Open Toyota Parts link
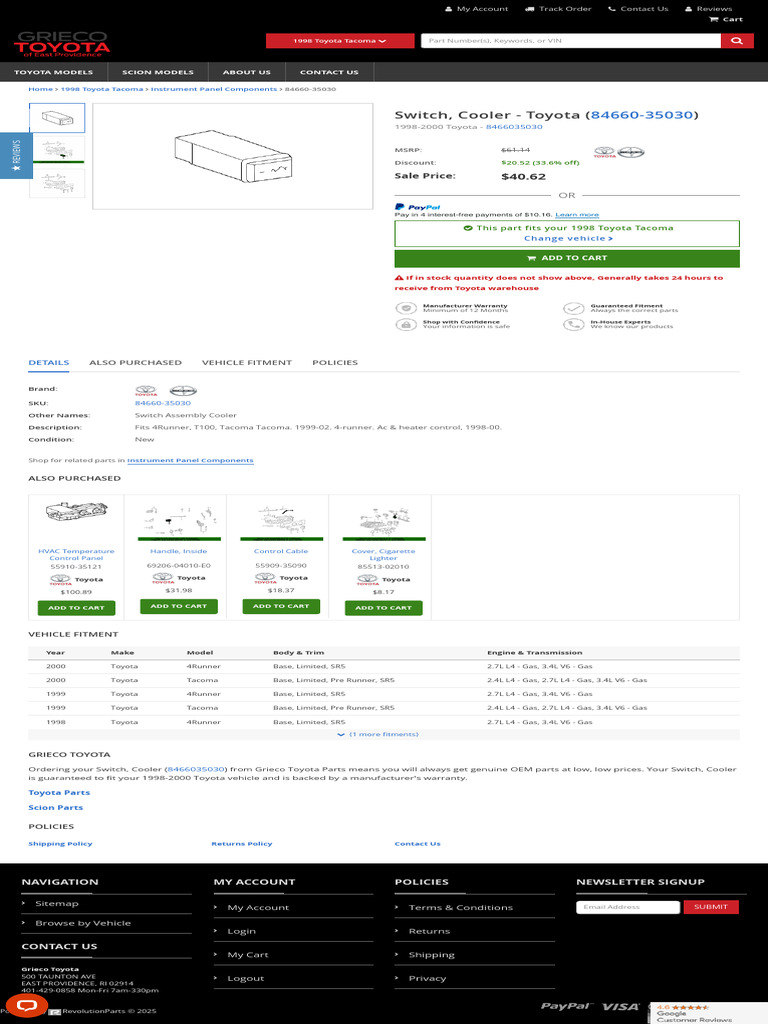 [59, 793]
